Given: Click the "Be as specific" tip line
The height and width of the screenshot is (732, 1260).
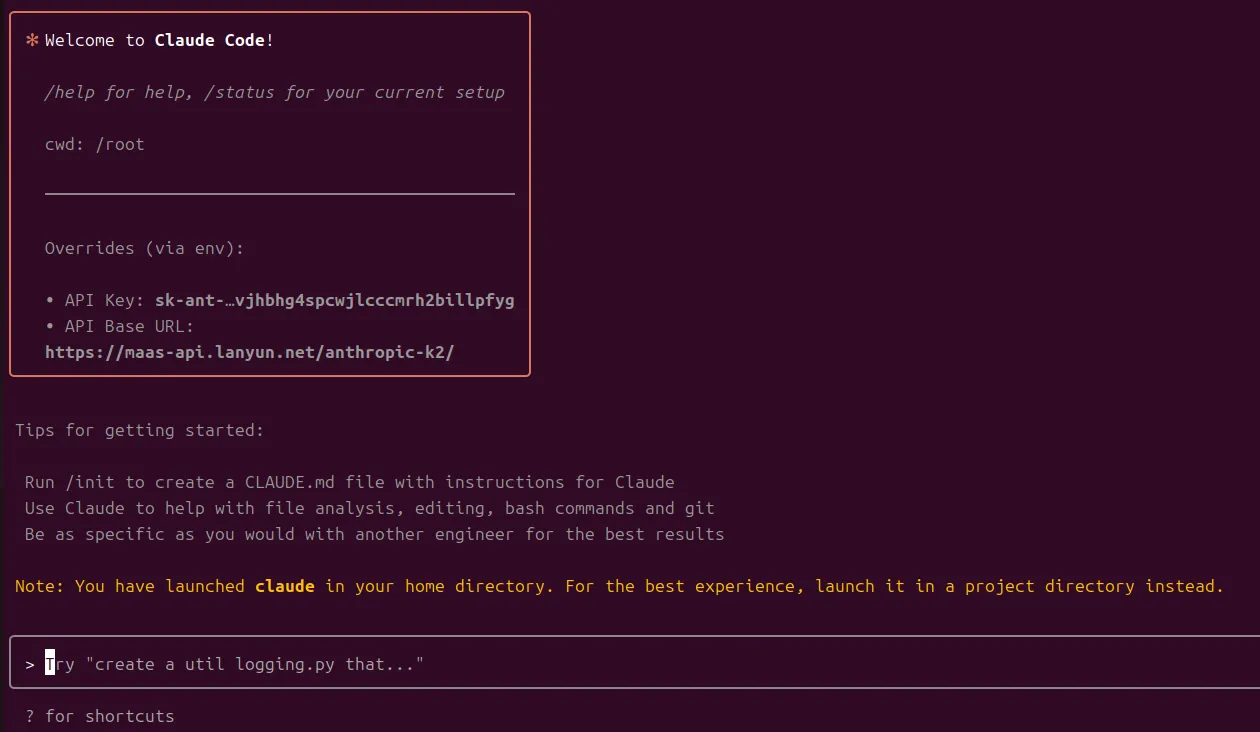Looking at the screenshot, I should 375,534.
